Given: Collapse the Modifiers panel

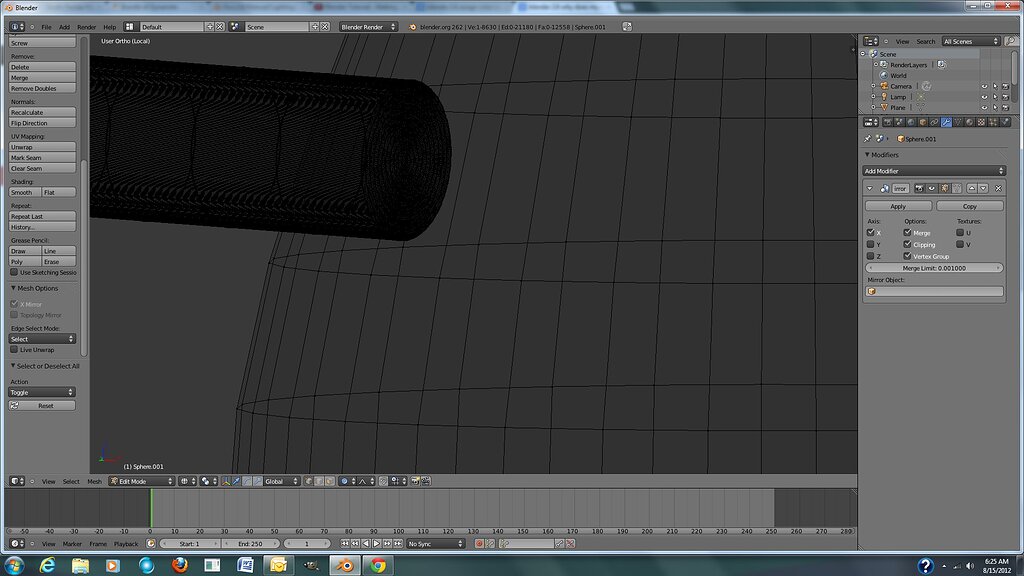Looking at the screenshot, I should click(867, 155).
